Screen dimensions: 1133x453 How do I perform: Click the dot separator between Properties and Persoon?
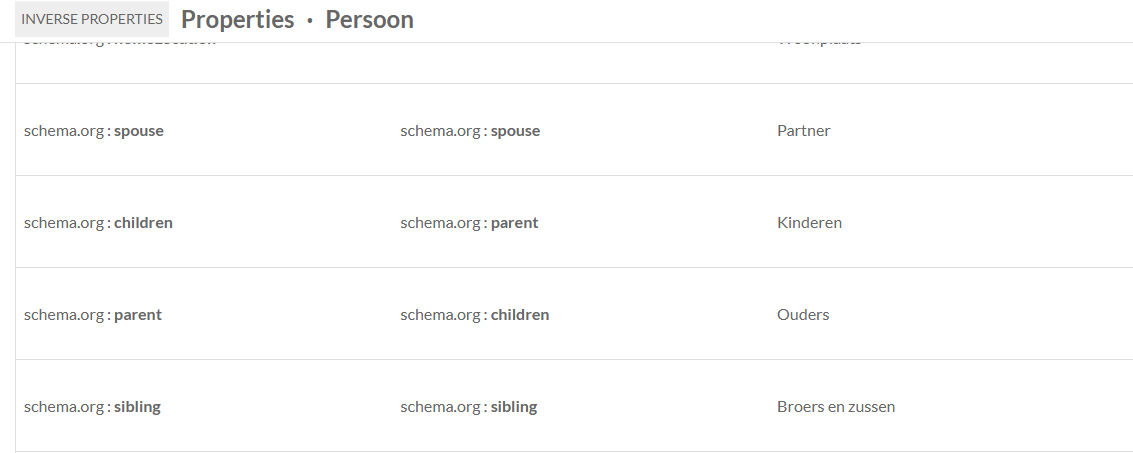[310, 21]
